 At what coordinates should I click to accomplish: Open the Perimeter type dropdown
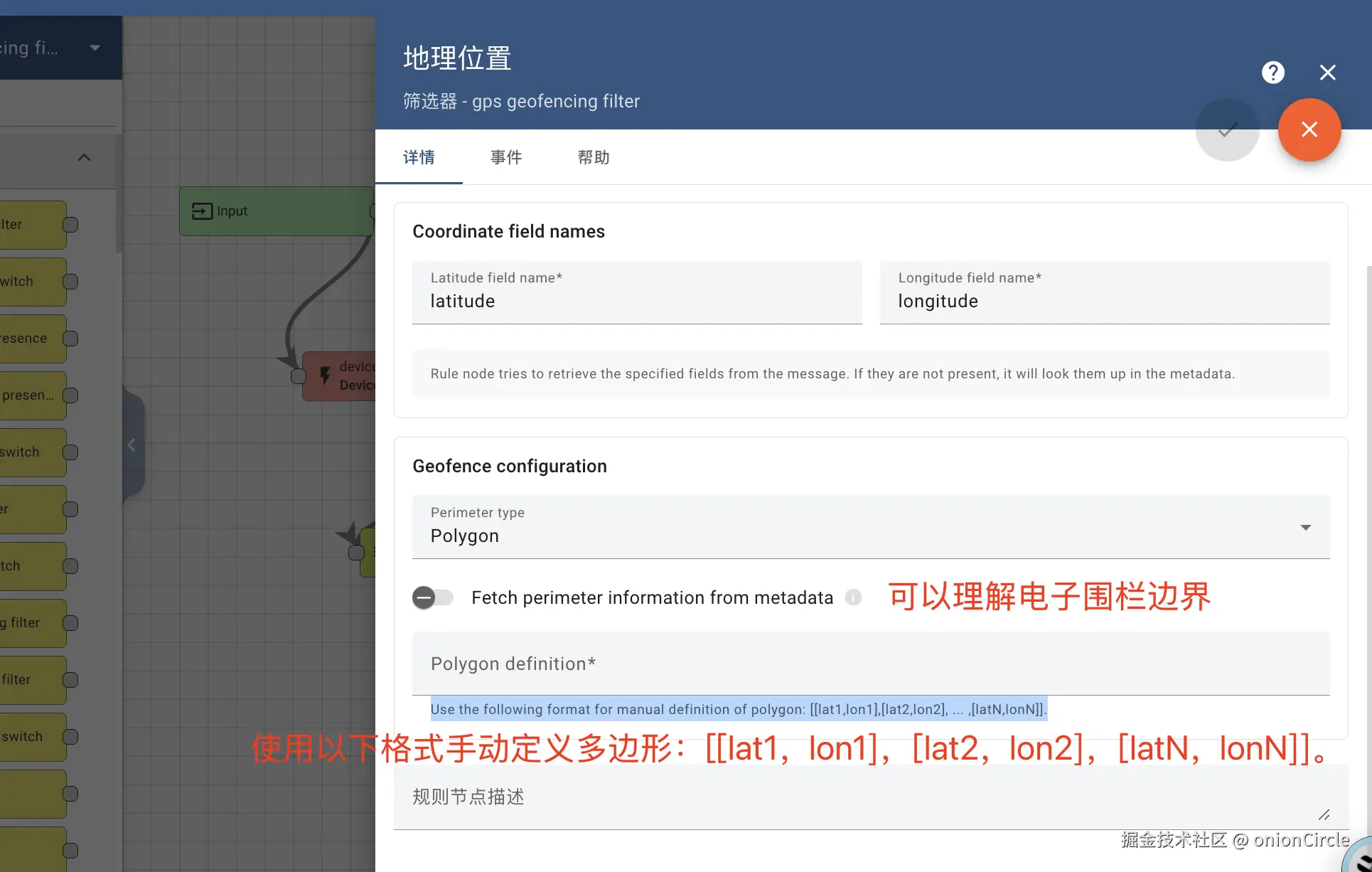coord(870,527)
